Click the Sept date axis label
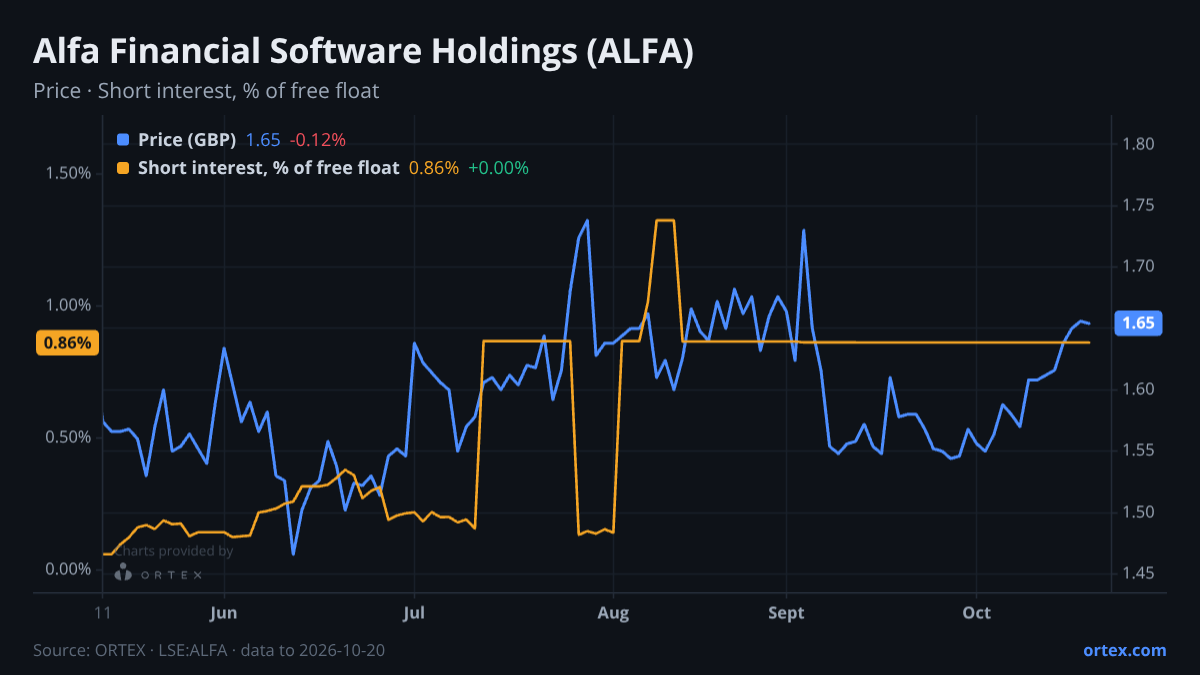 point(787,612)
